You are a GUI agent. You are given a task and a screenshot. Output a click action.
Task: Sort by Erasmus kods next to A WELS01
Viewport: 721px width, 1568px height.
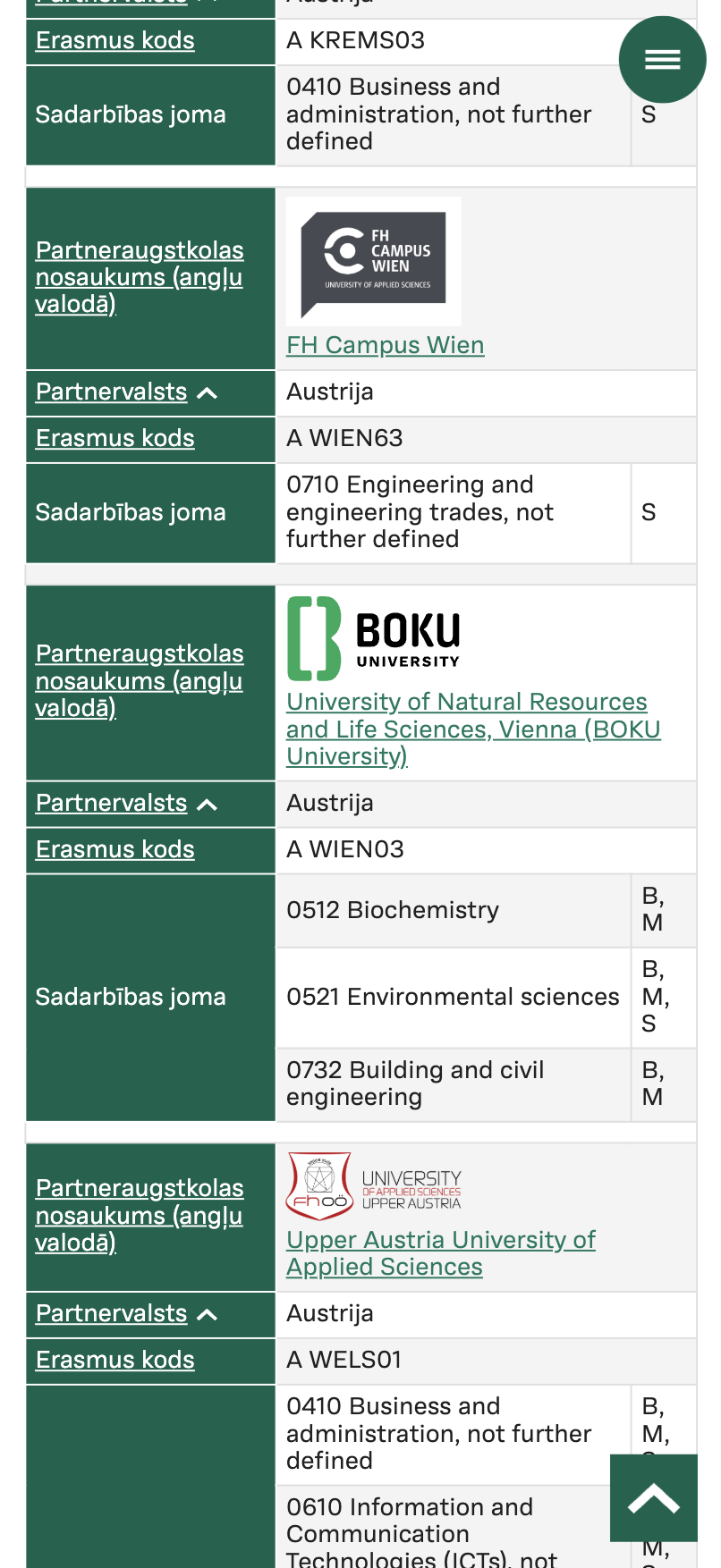[115, 1360]
